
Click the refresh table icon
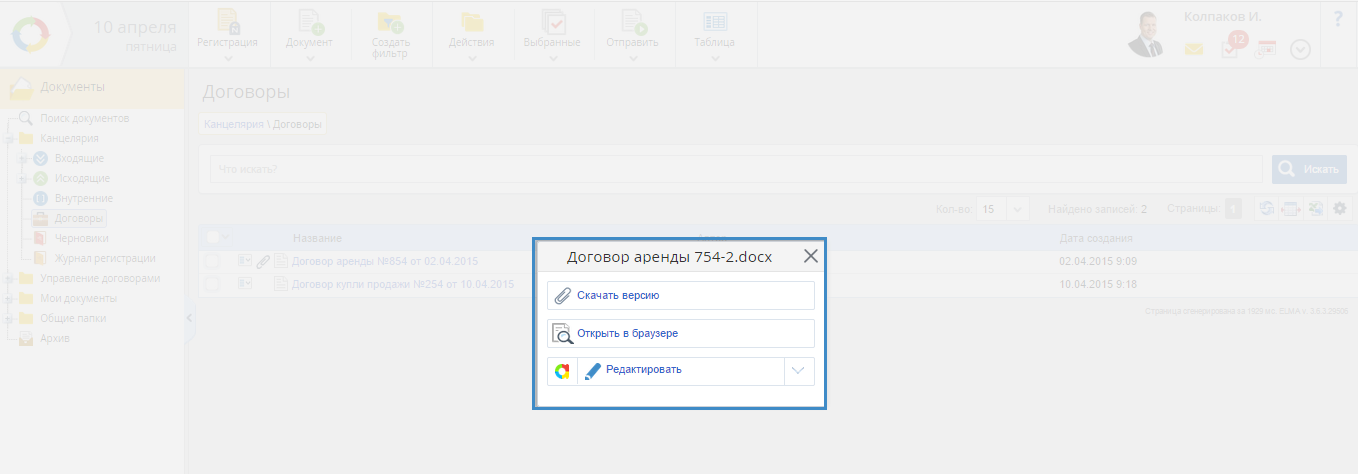(x=1266, y=208)
